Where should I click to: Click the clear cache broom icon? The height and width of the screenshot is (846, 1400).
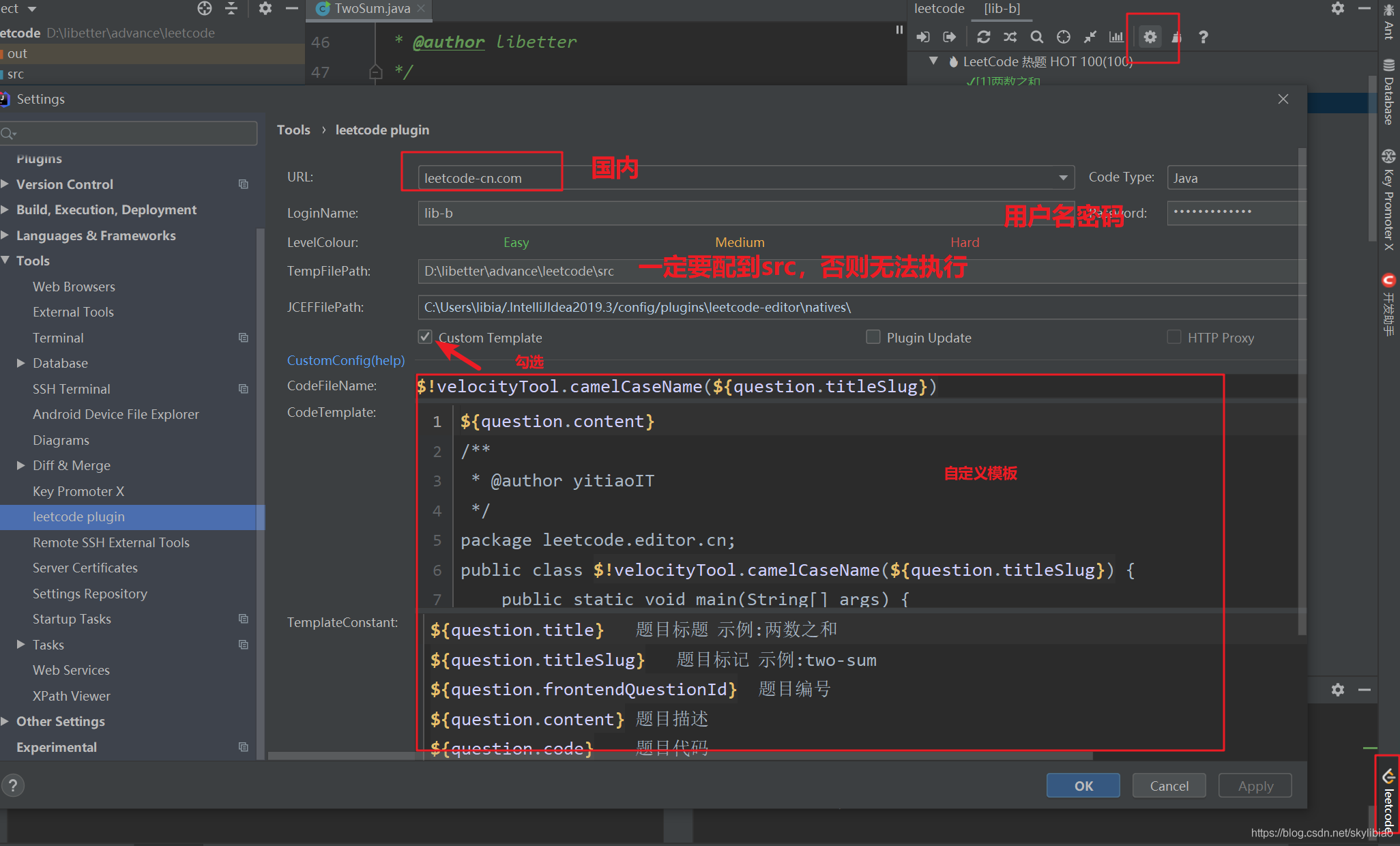point(1176,37)
